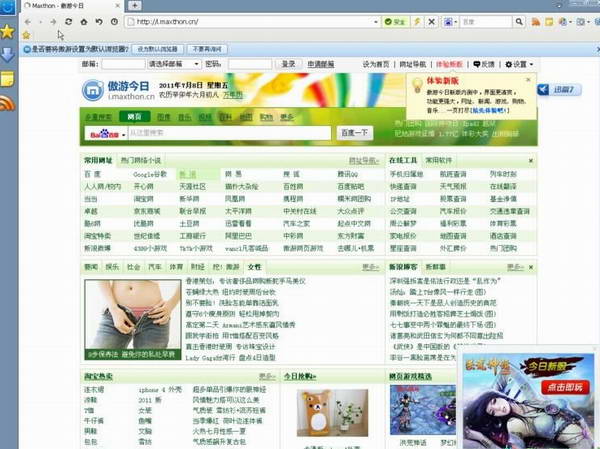The image size is (600, 449).
Task: Select the 常用软件 tab
Action: click(440, 160)
